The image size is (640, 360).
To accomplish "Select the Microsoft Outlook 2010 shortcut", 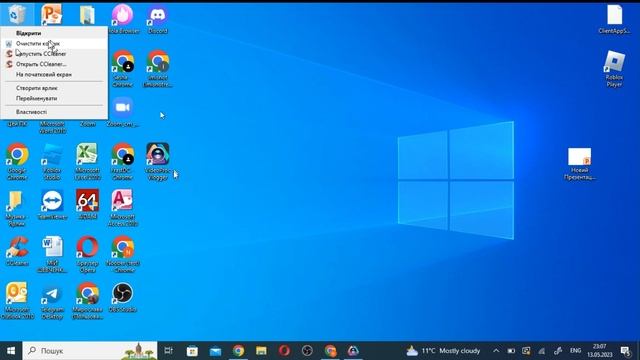I will click(17, 300).
